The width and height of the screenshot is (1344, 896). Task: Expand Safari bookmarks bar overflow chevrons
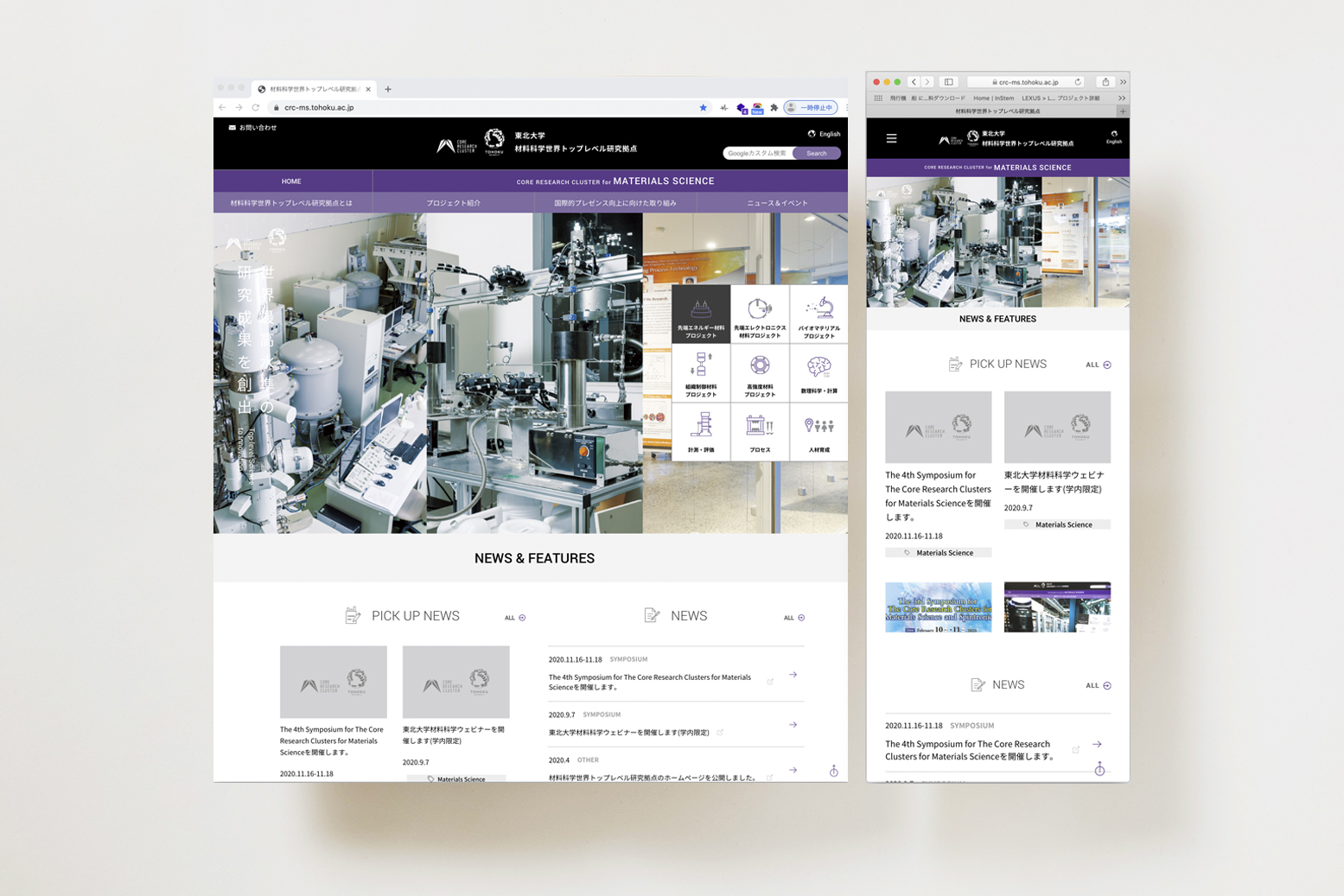1122,98
